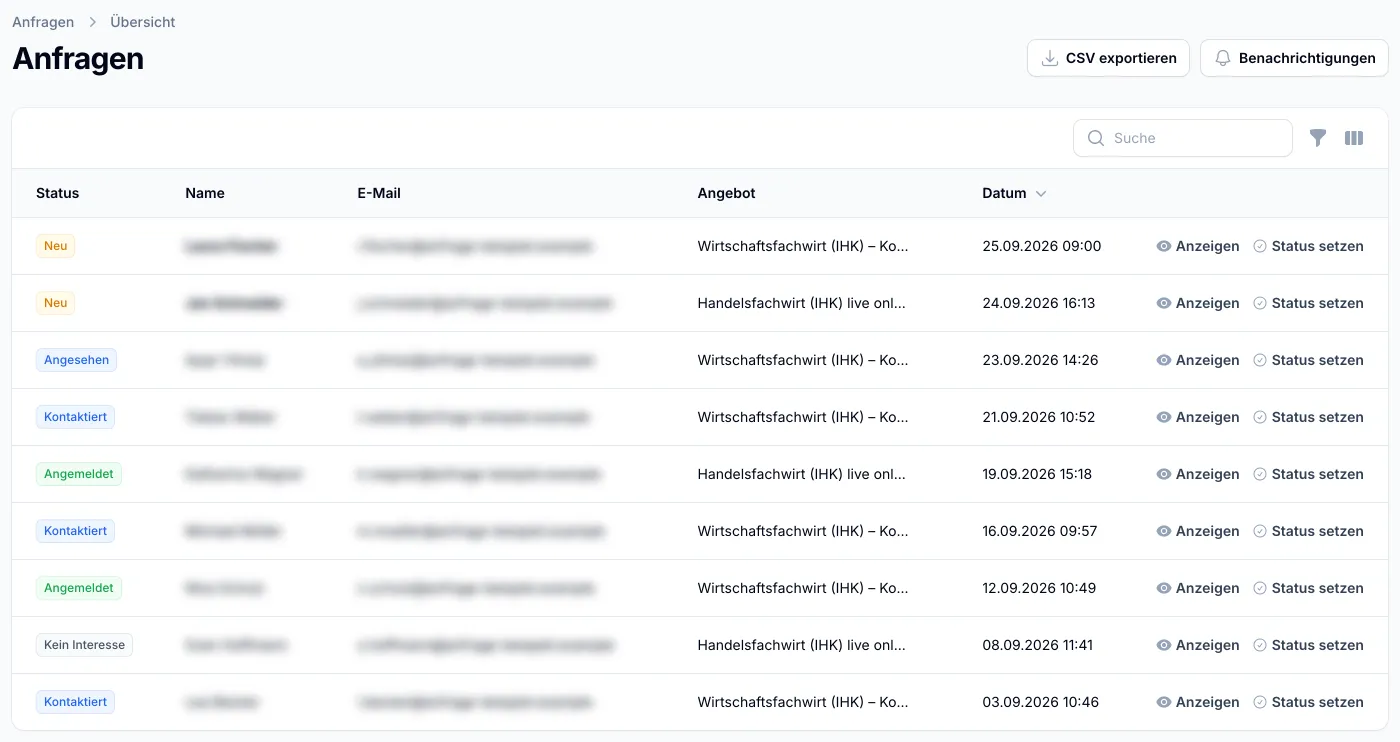1400x742 pixels.
Task: Click Anzeigen for the 21.09.2026 10:52 request
Action: [1198, 417]
